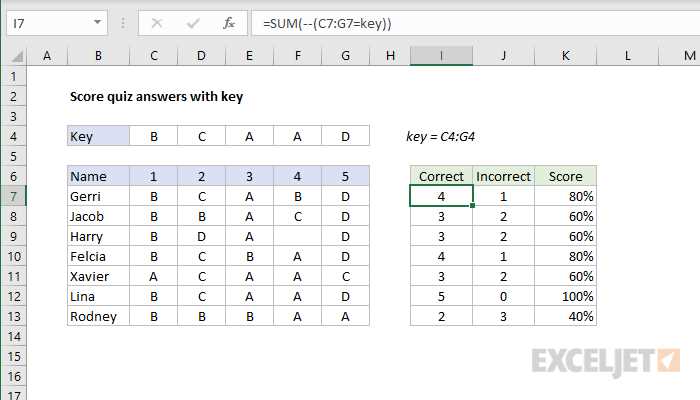Expand the Name Box dropdown arrow

pyautogui.click(x=97, y=22)
